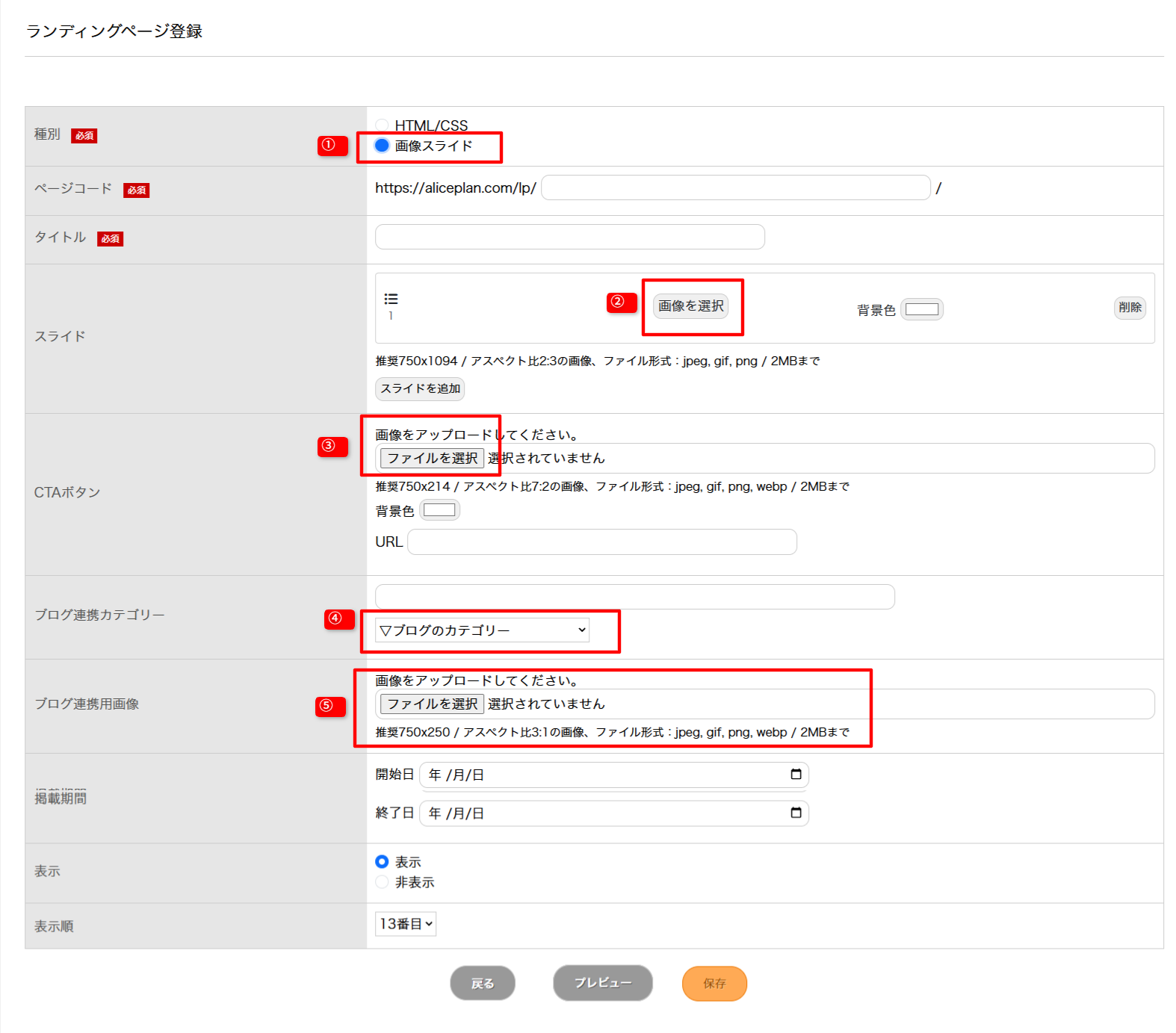Go back with the 戻る button
This screenshot has width=1176, height=1033.
pos(483,983)
